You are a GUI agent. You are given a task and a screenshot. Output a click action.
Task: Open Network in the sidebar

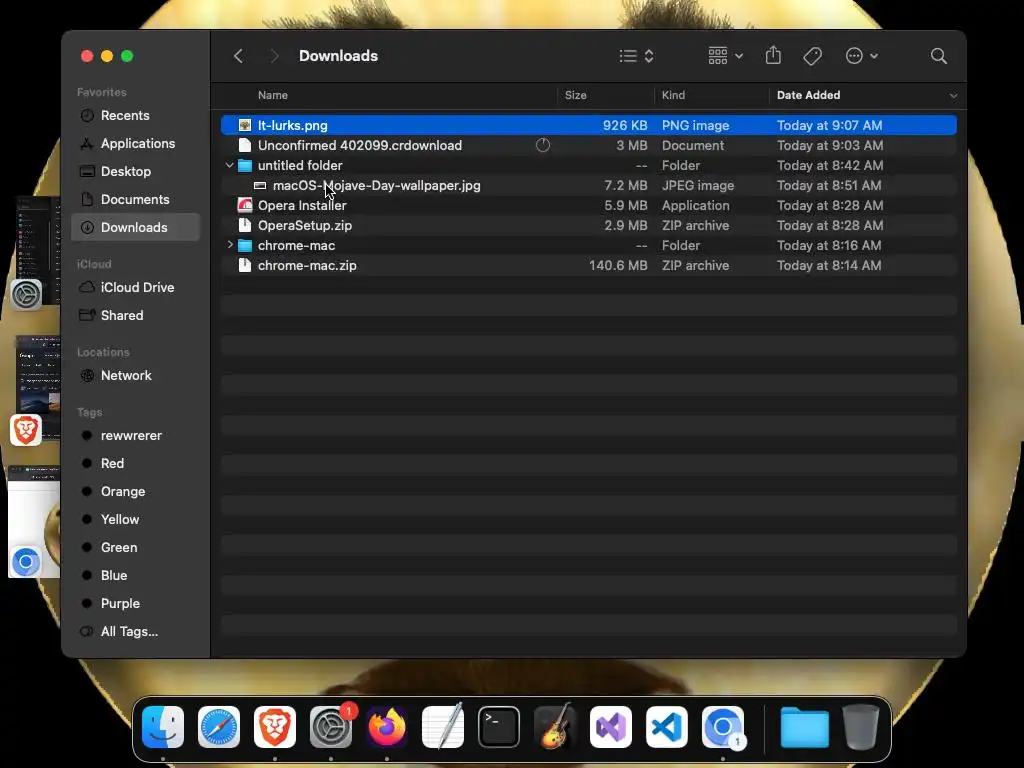tap(135, 376)
